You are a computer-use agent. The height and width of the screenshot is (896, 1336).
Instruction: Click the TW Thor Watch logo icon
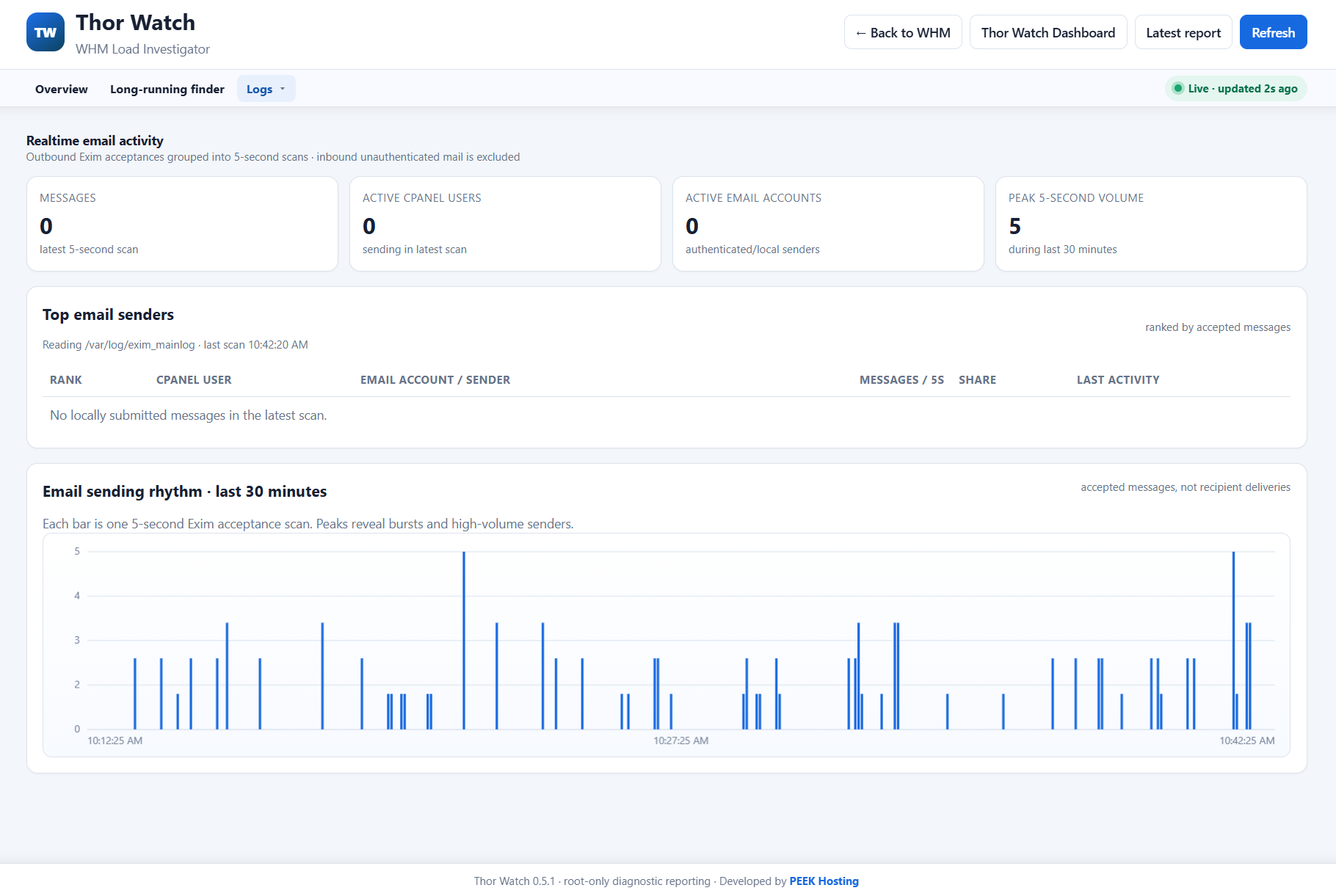(46, 32)
